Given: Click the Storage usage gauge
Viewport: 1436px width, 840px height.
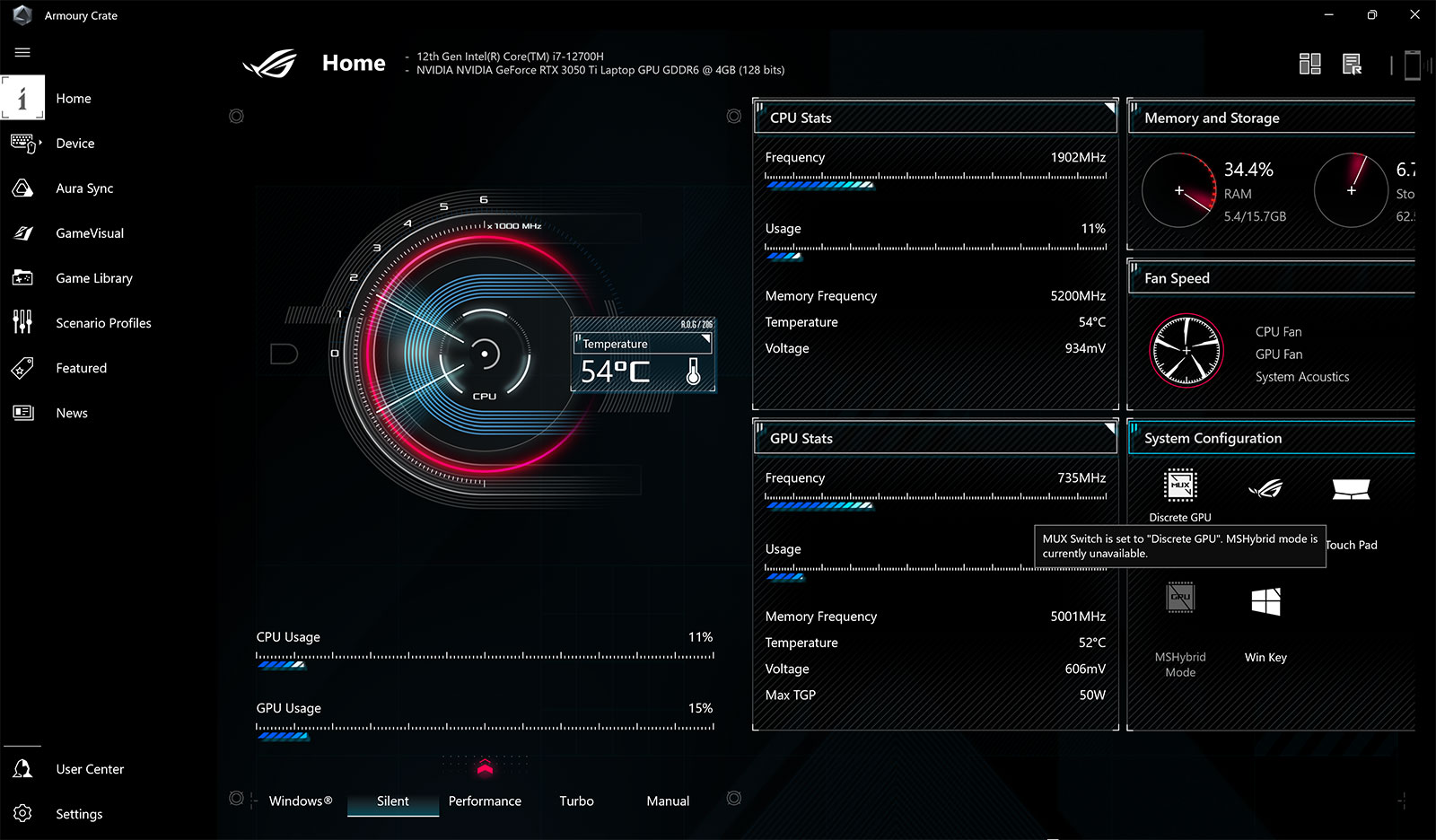Looking at the screenshot, I should (1351, 190).
